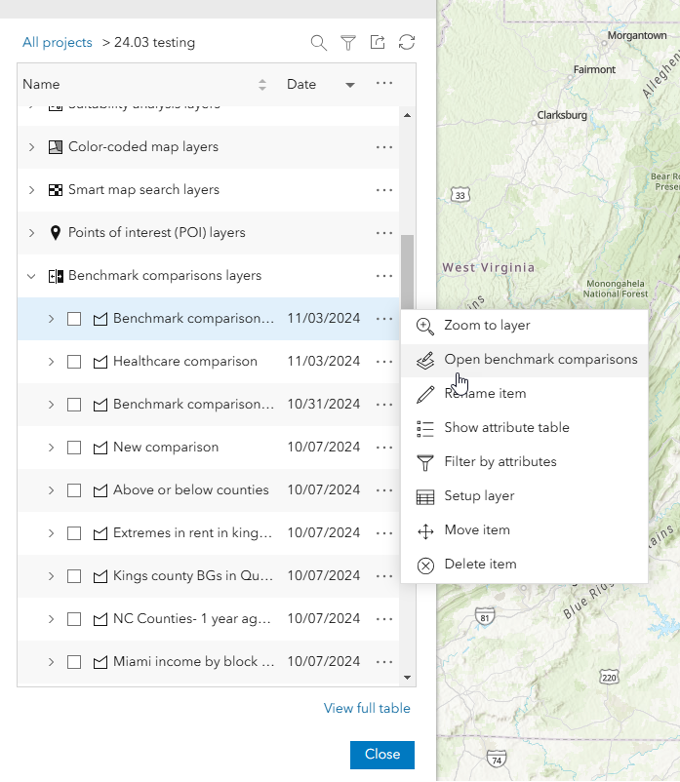This screenshot has width=680, height=782.
Task: Enable the Above or below counties checkbox
Action: (74, 491)
